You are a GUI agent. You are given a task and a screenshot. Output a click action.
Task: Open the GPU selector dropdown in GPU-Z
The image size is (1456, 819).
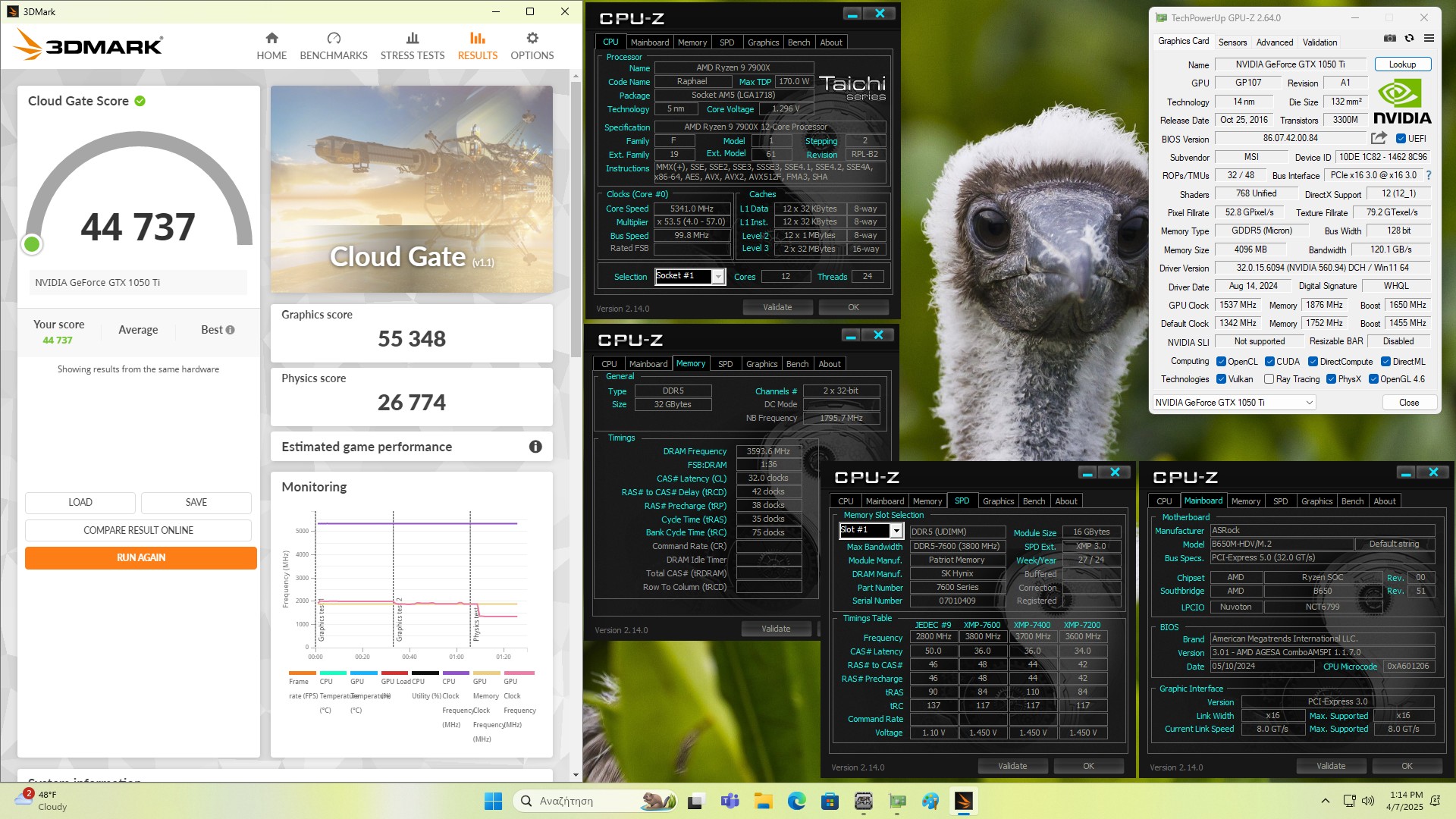pyautogui.click(x=1234, y=403)
